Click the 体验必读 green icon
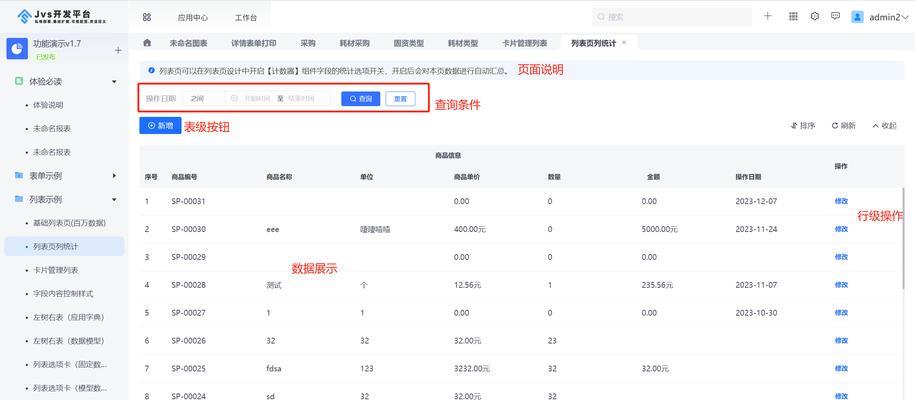 click(19, 81)
